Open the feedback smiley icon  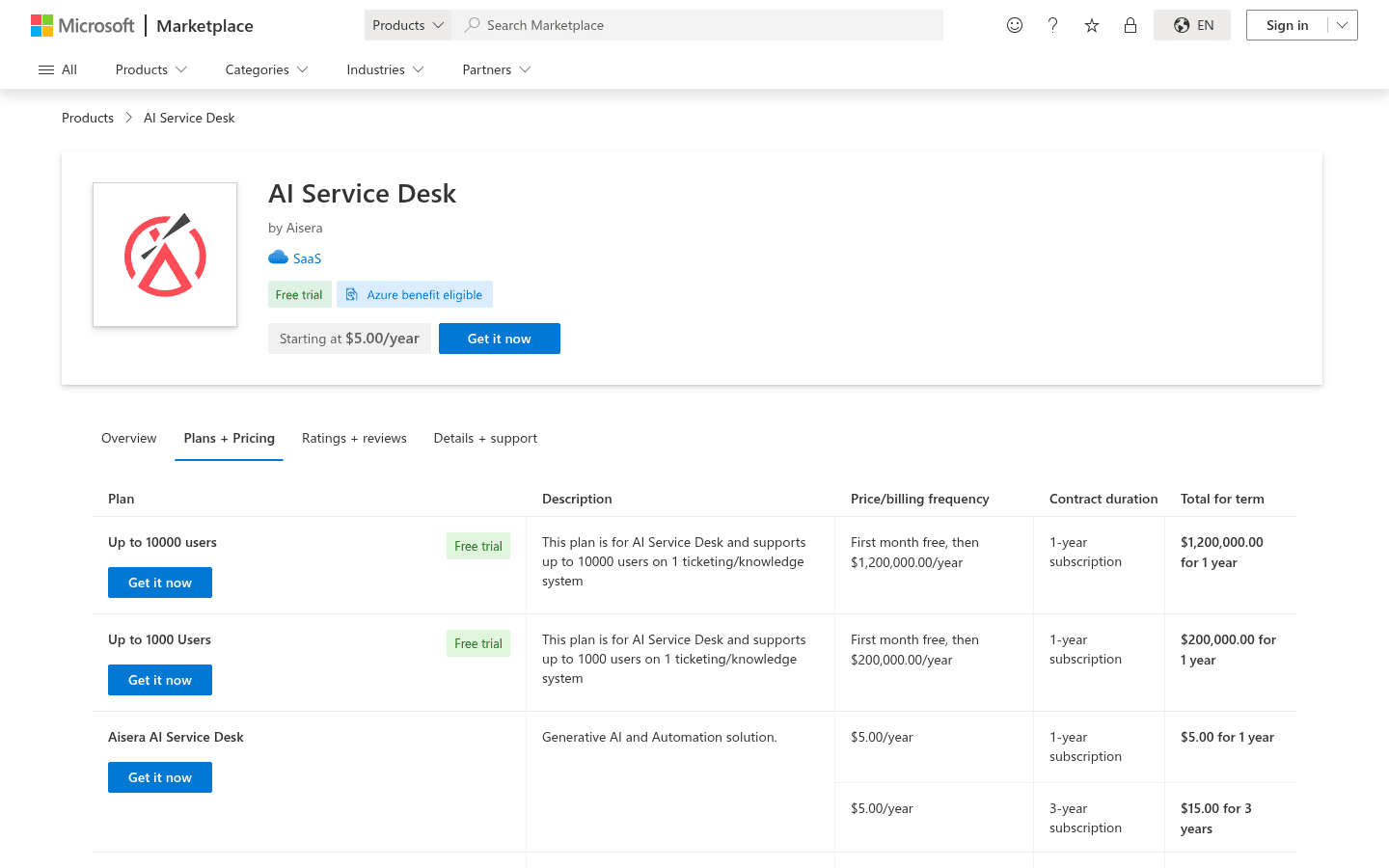point(1015,25)
